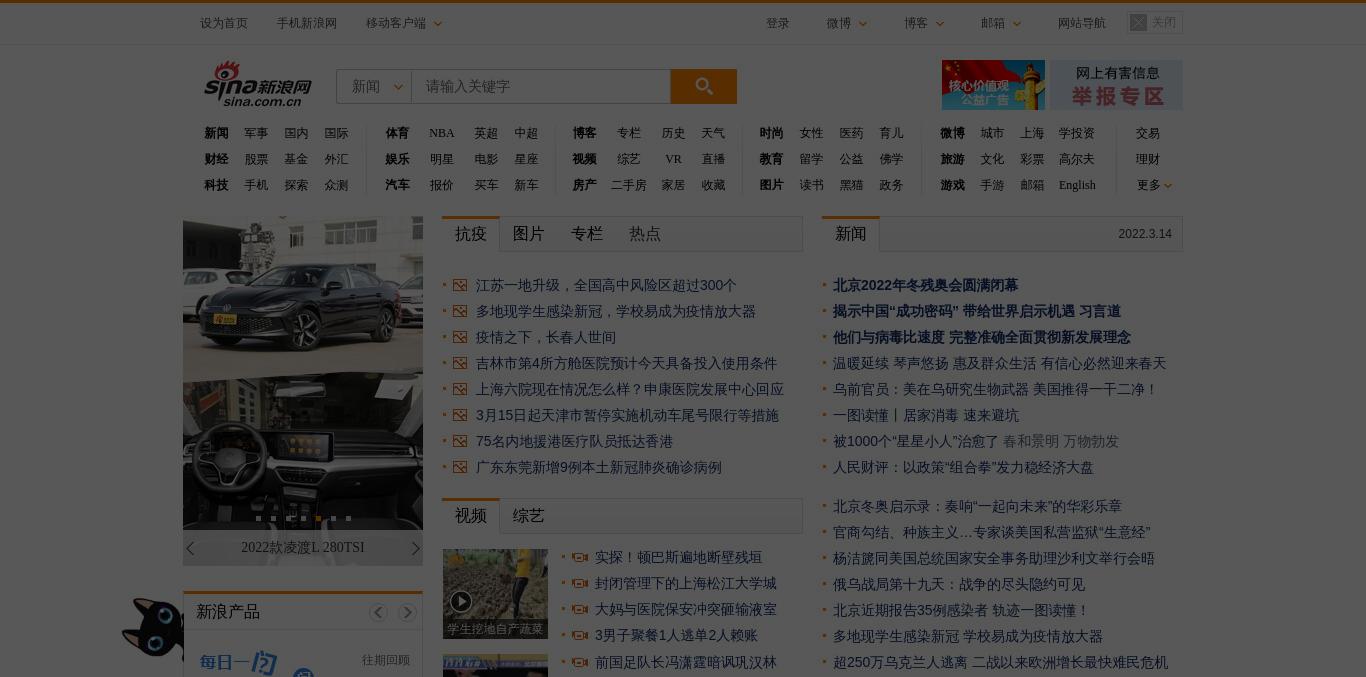This screenshot has height=677, width=1366.
Task: Click the 体育 navigation link
Action: click(397, 133)
